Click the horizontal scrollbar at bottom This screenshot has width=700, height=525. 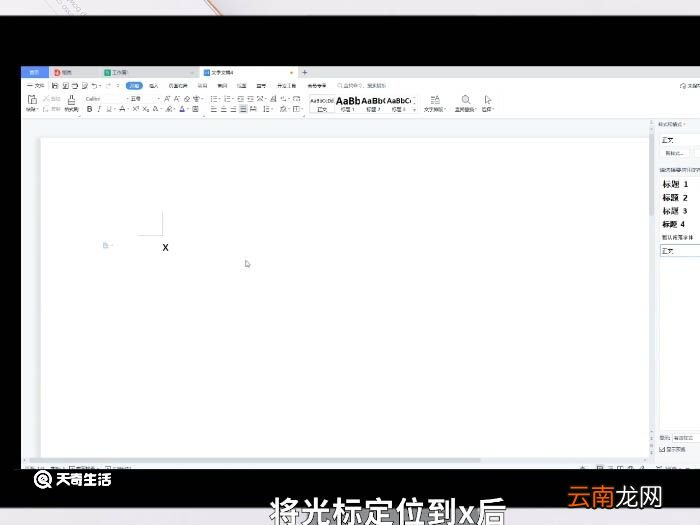point(254,460)
